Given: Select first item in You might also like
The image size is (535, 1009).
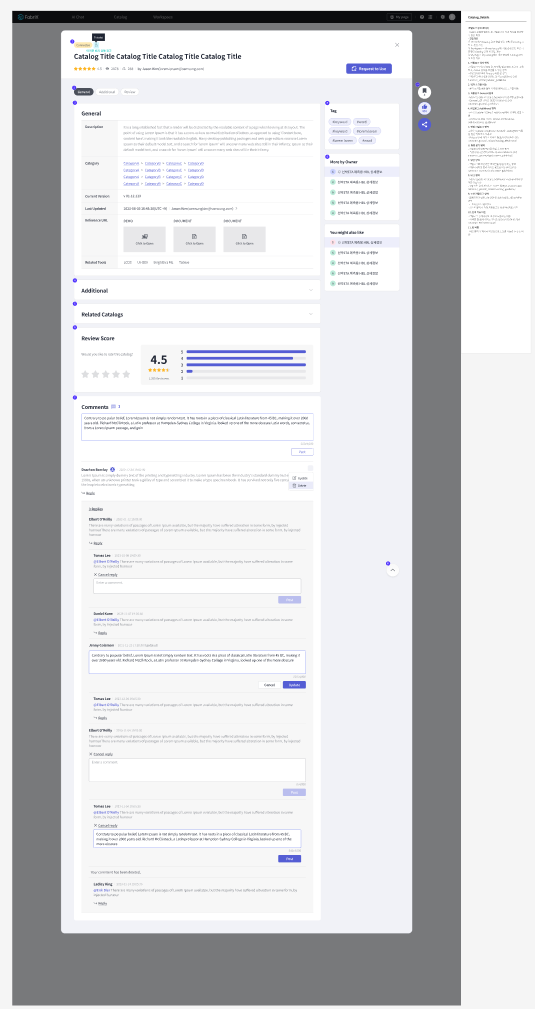Looking at the screenshot, I should coord(362,243).
